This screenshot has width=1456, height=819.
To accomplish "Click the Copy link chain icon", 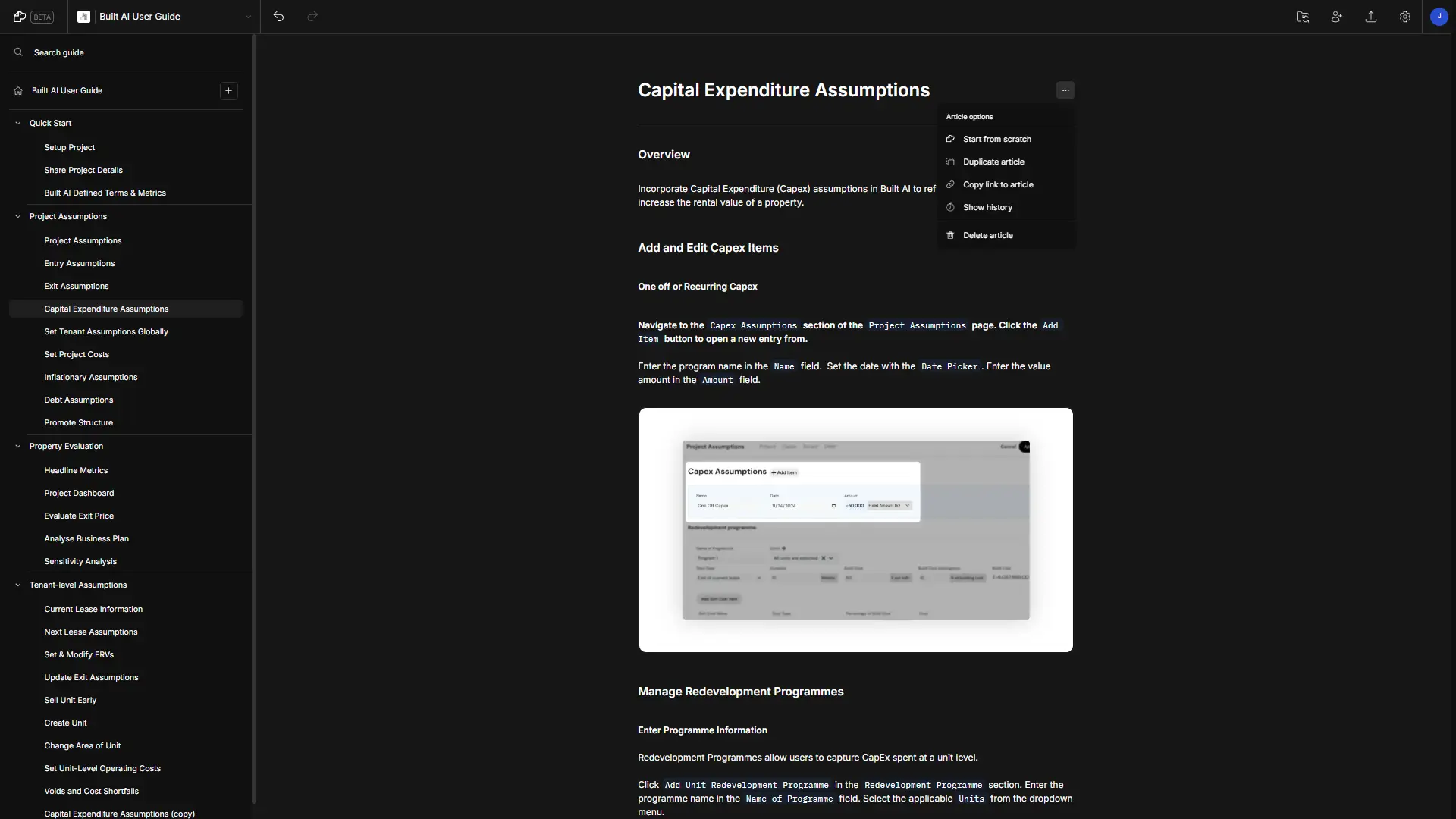I will pyautogui.click(x=950, y=184).
